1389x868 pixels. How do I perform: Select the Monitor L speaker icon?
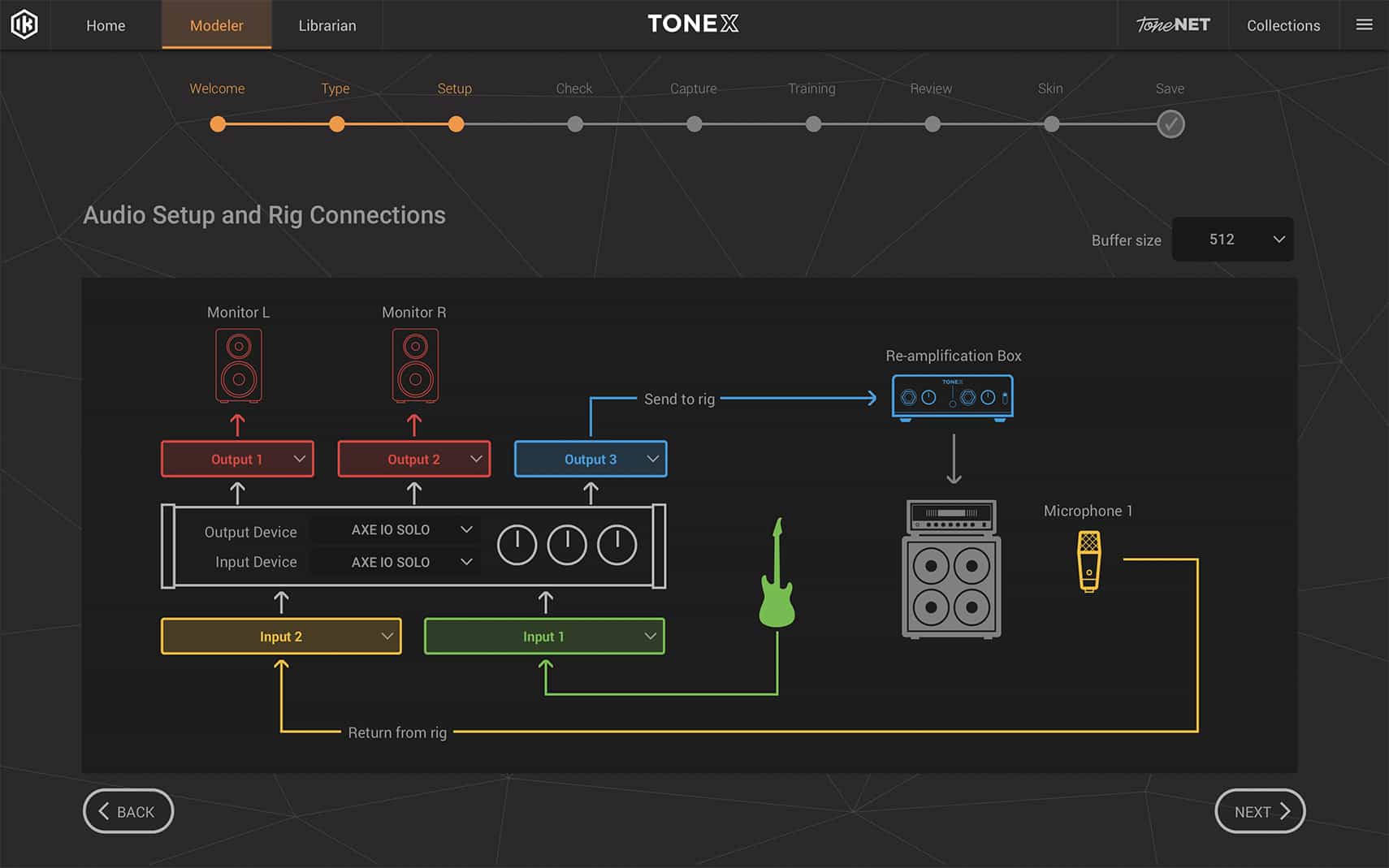coord(237,365)
